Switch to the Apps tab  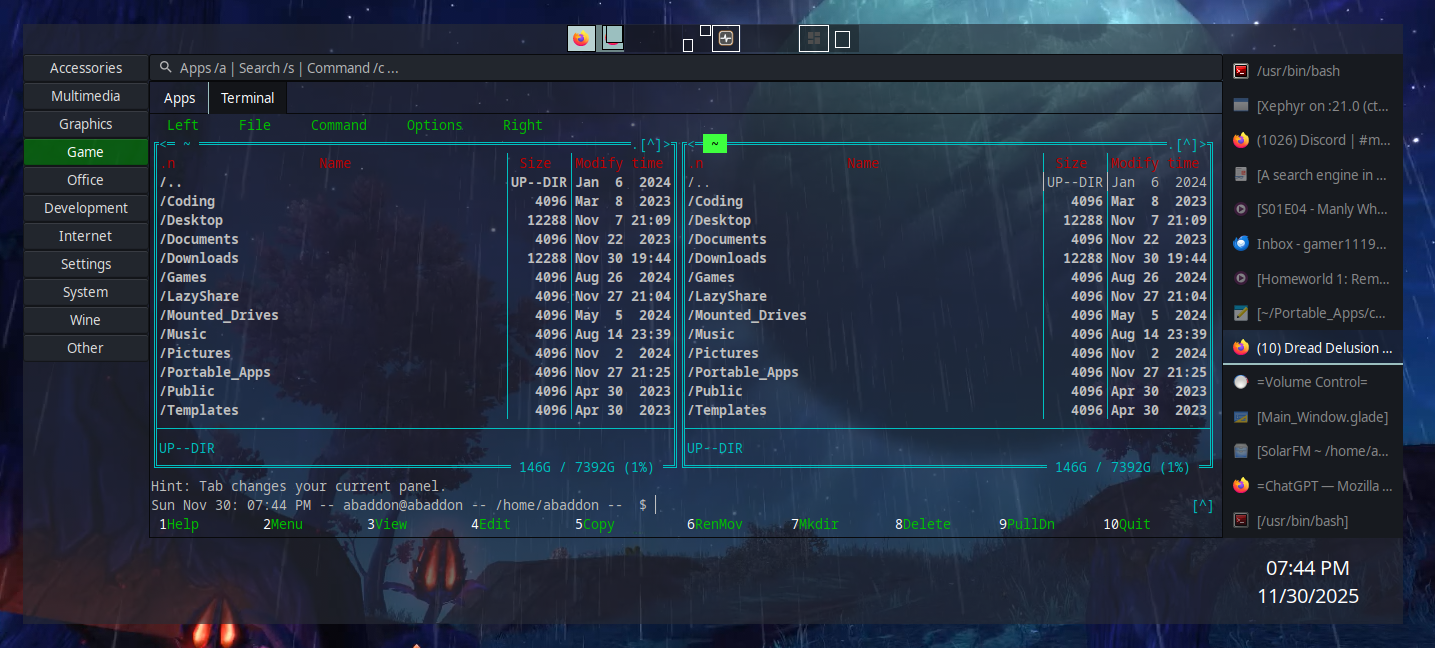pos(178,97)
